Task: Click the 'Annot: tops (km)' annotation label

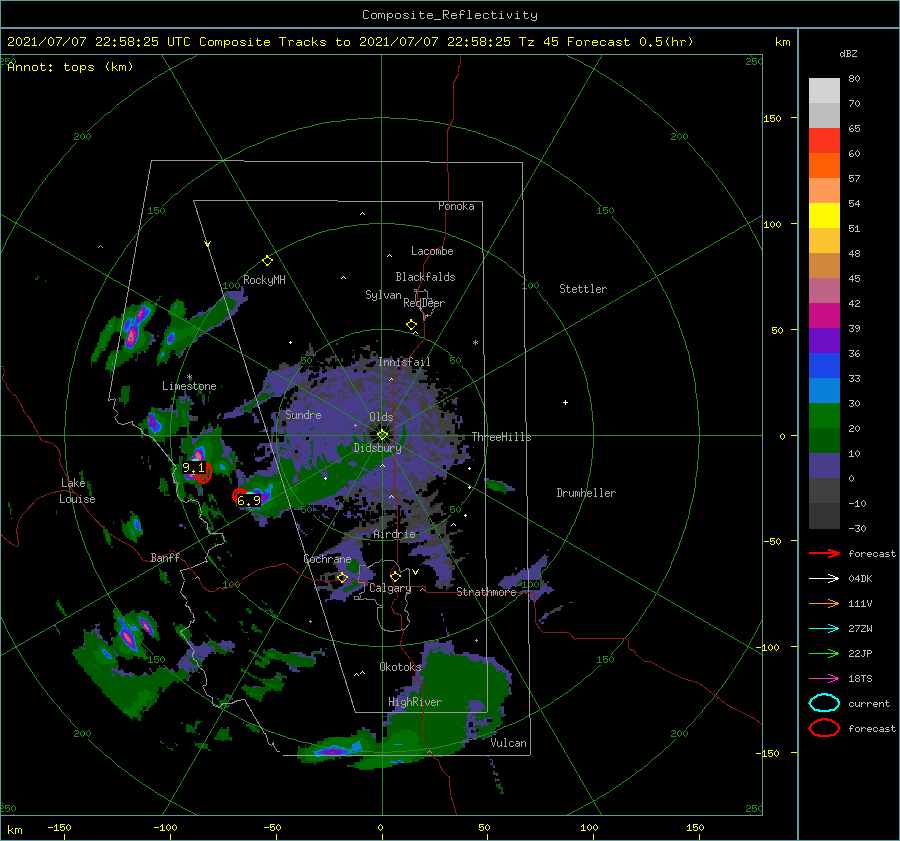Action: 70,67
